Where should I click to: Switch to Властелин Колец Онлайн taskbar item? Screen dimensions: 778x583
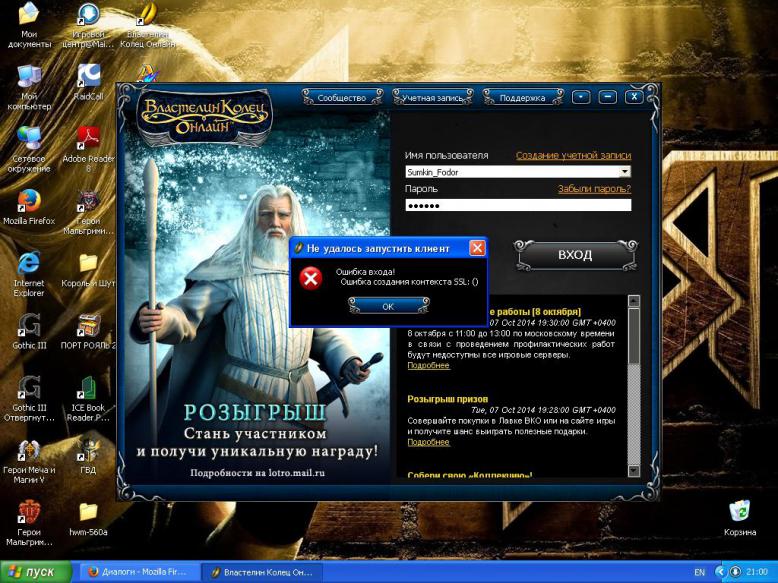click(x=262, y=572)
